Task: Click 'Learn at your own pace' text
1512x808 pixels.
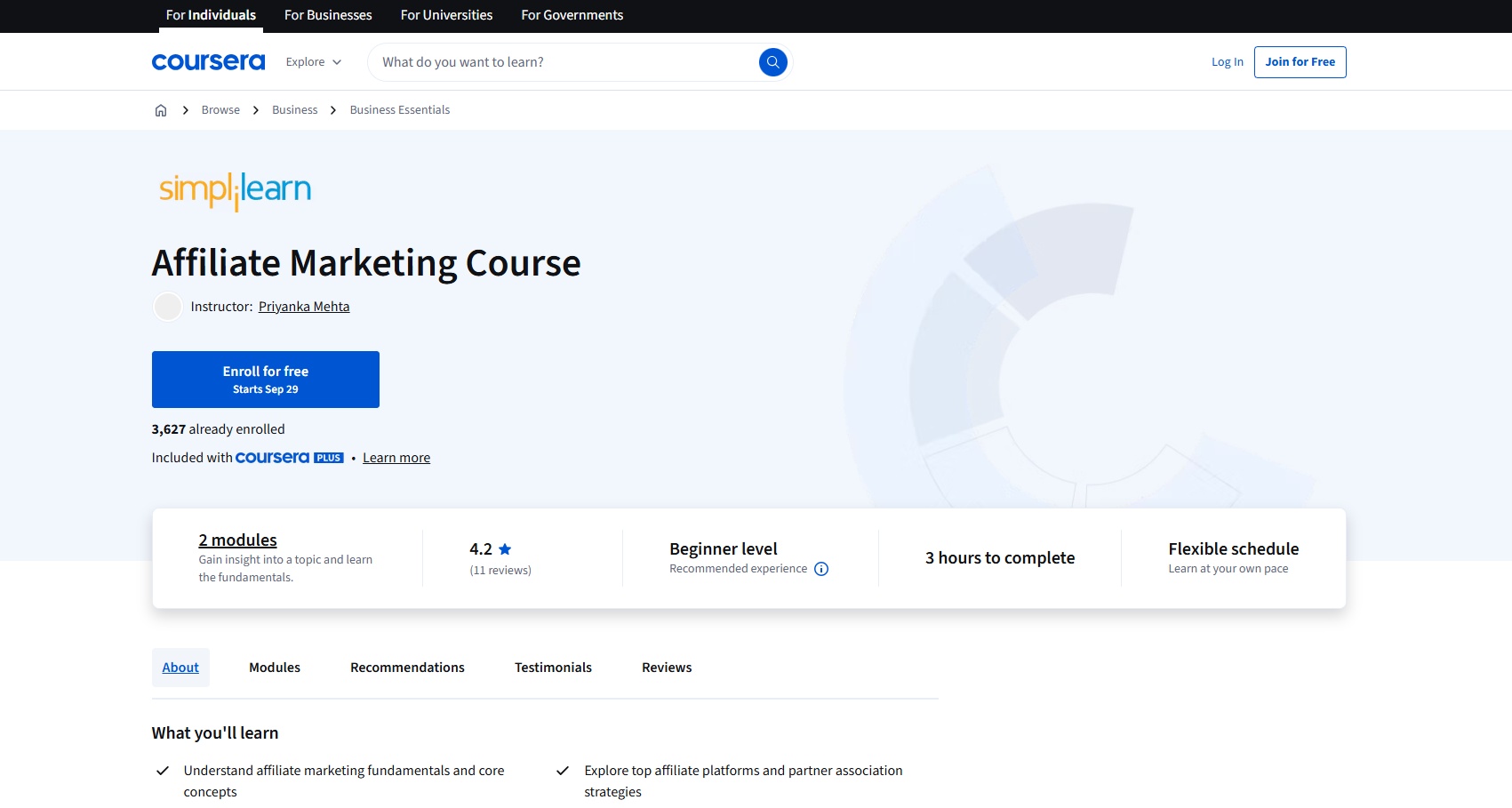Action: (1228, 569)
